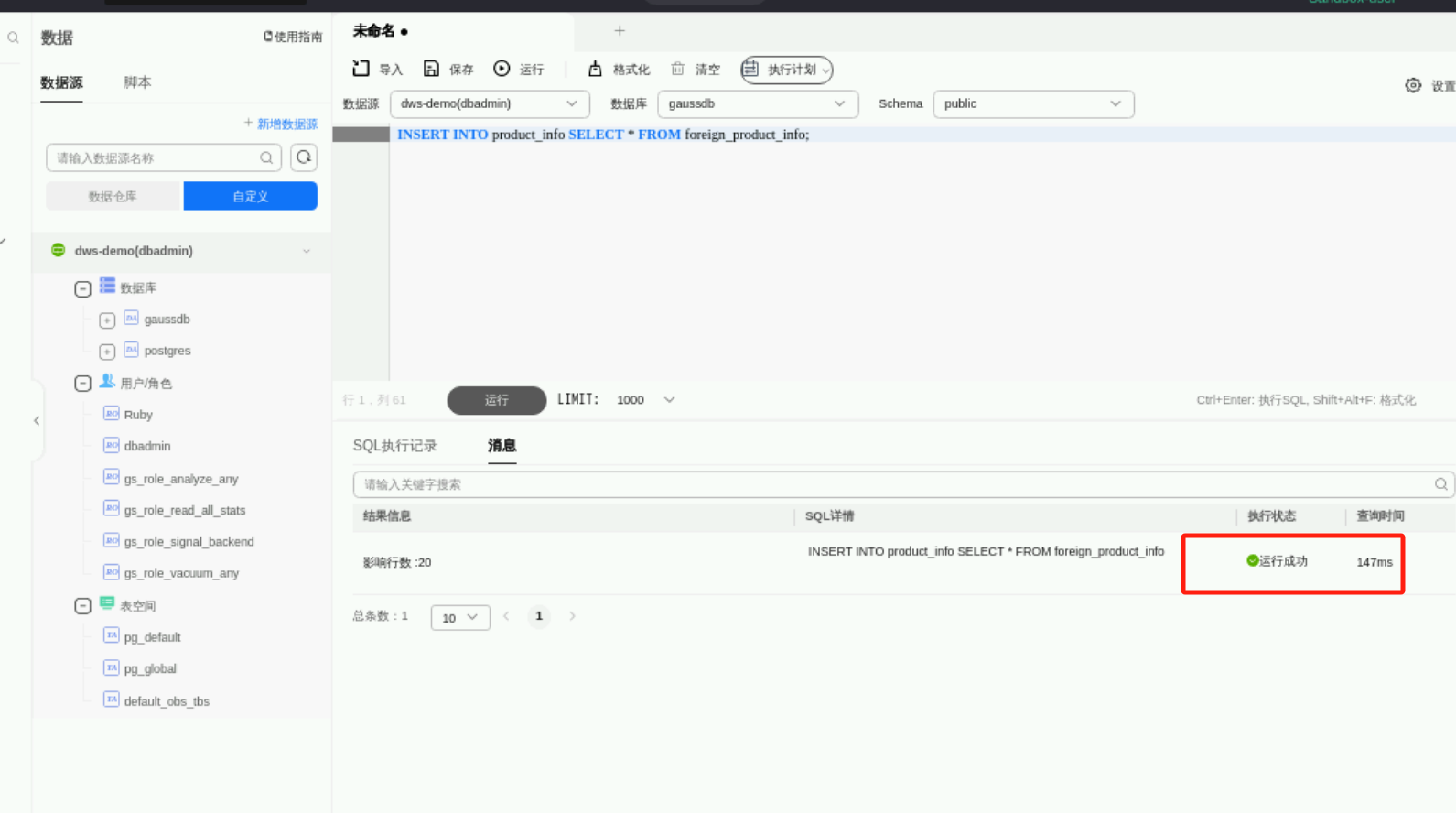Image resolution: width=1456 pixels, height=813 pixels.
Task: Collapse the 用户/角色 tree node
Action: 82,384
